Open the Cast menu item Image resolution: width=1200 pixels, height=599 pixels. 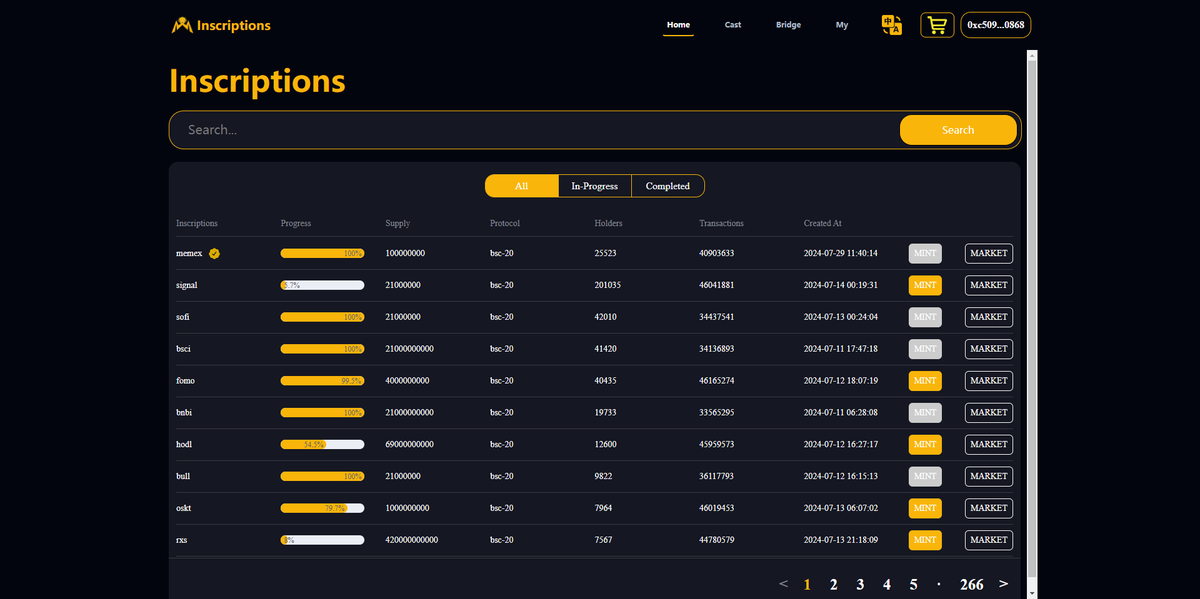tap(733, 25)
